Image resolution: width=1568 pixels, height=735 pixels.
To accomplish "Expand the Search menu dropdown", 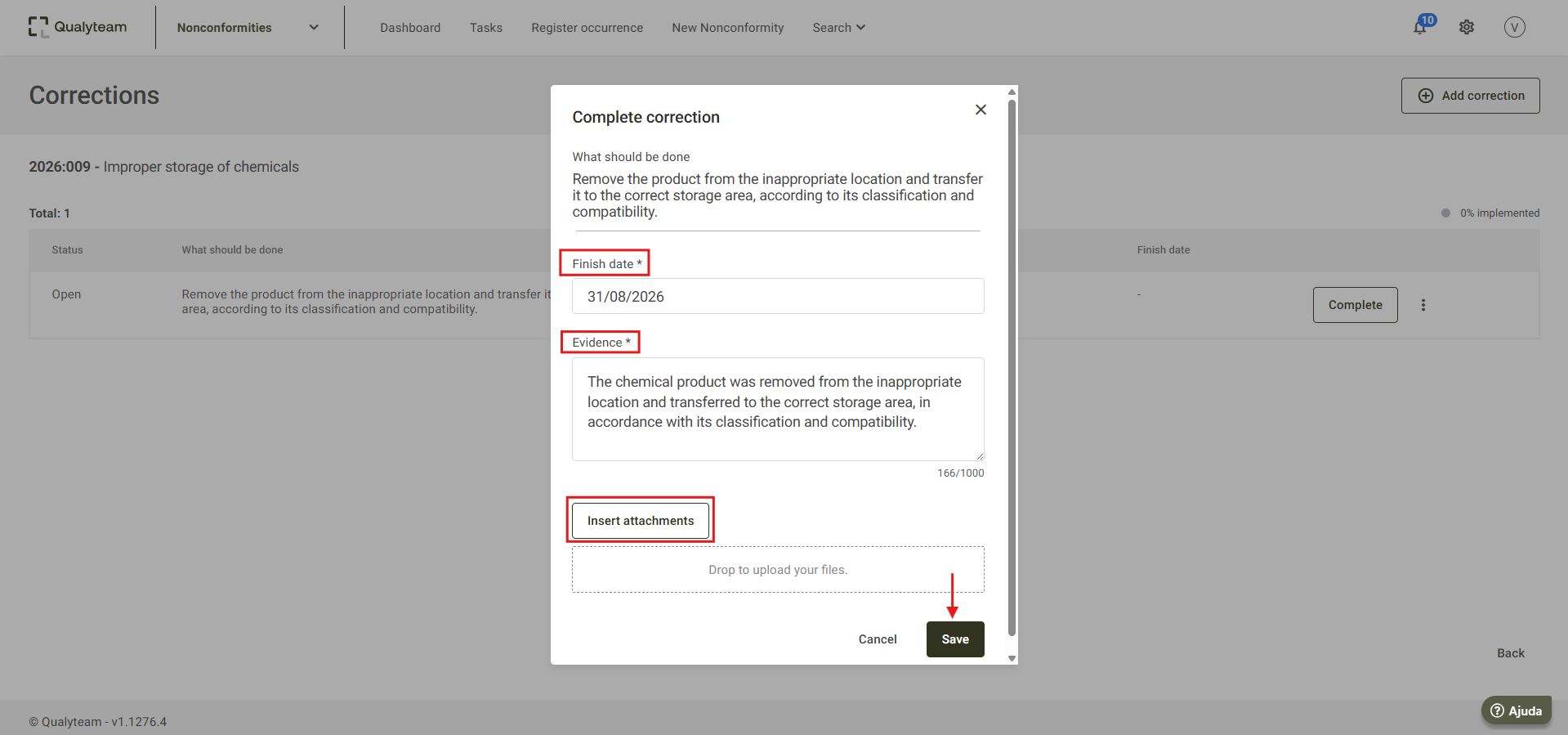I will [x=839, y=28].
